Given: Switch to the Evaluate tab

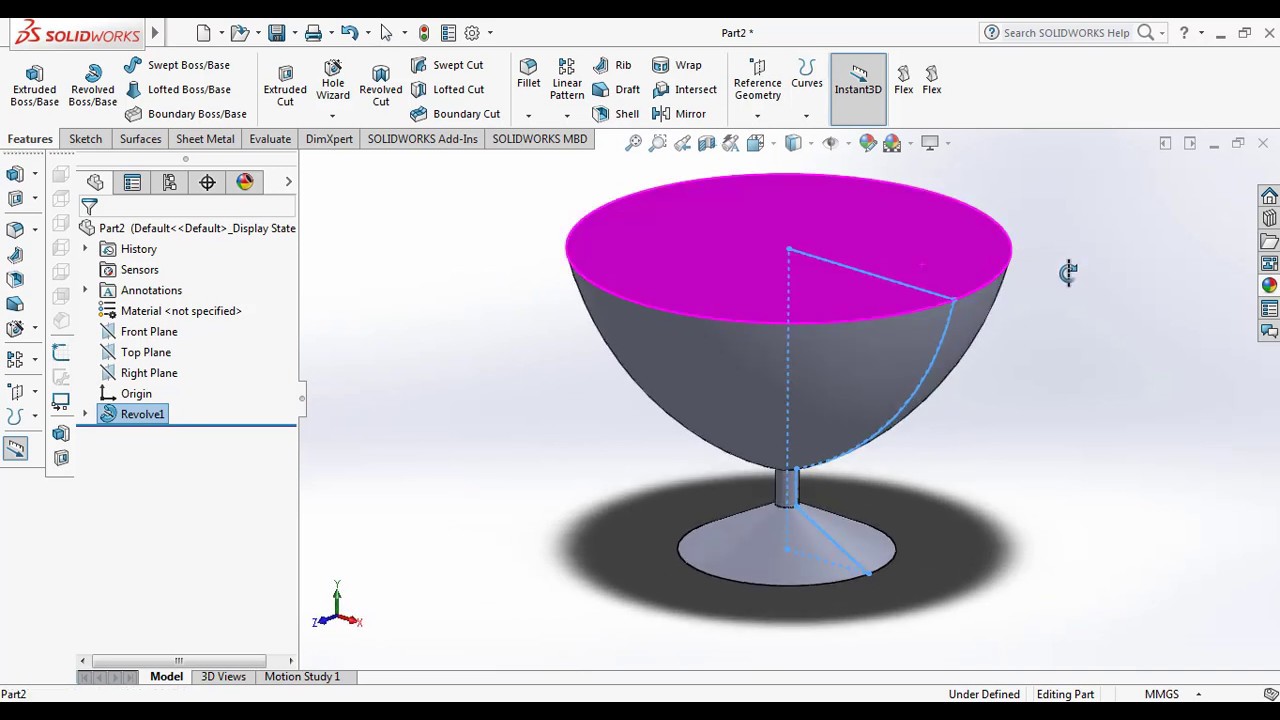Looking at the screenshot, I should (270, 139).
